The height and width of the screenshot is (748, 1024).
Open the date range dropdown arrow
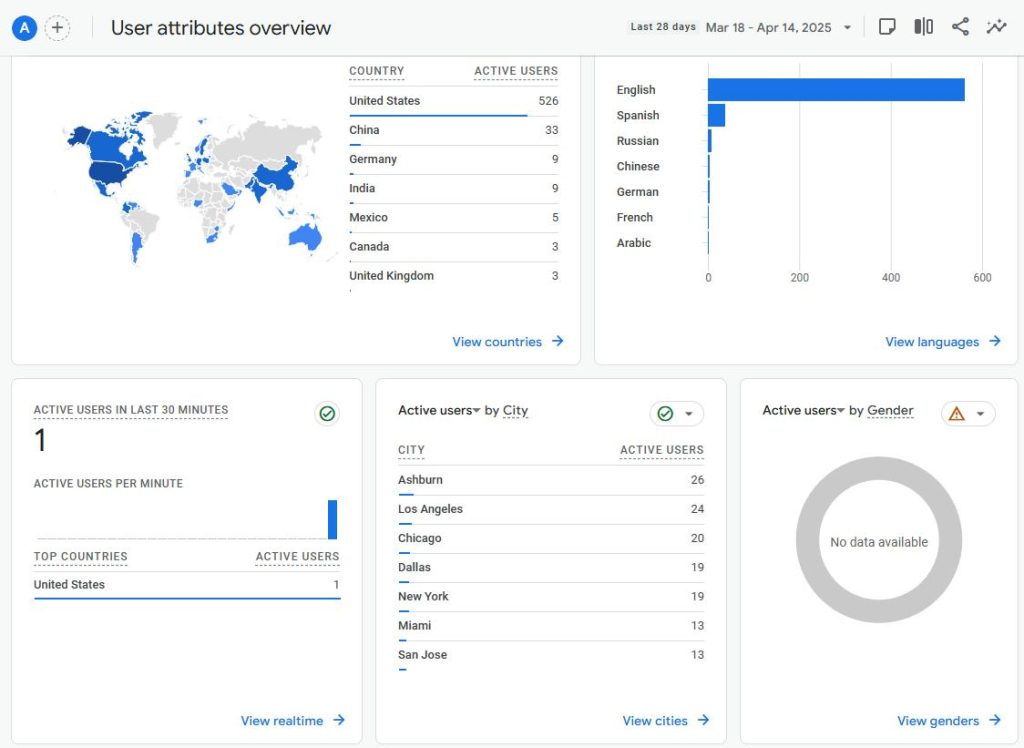pyautogui.click(x=847, y=27)
